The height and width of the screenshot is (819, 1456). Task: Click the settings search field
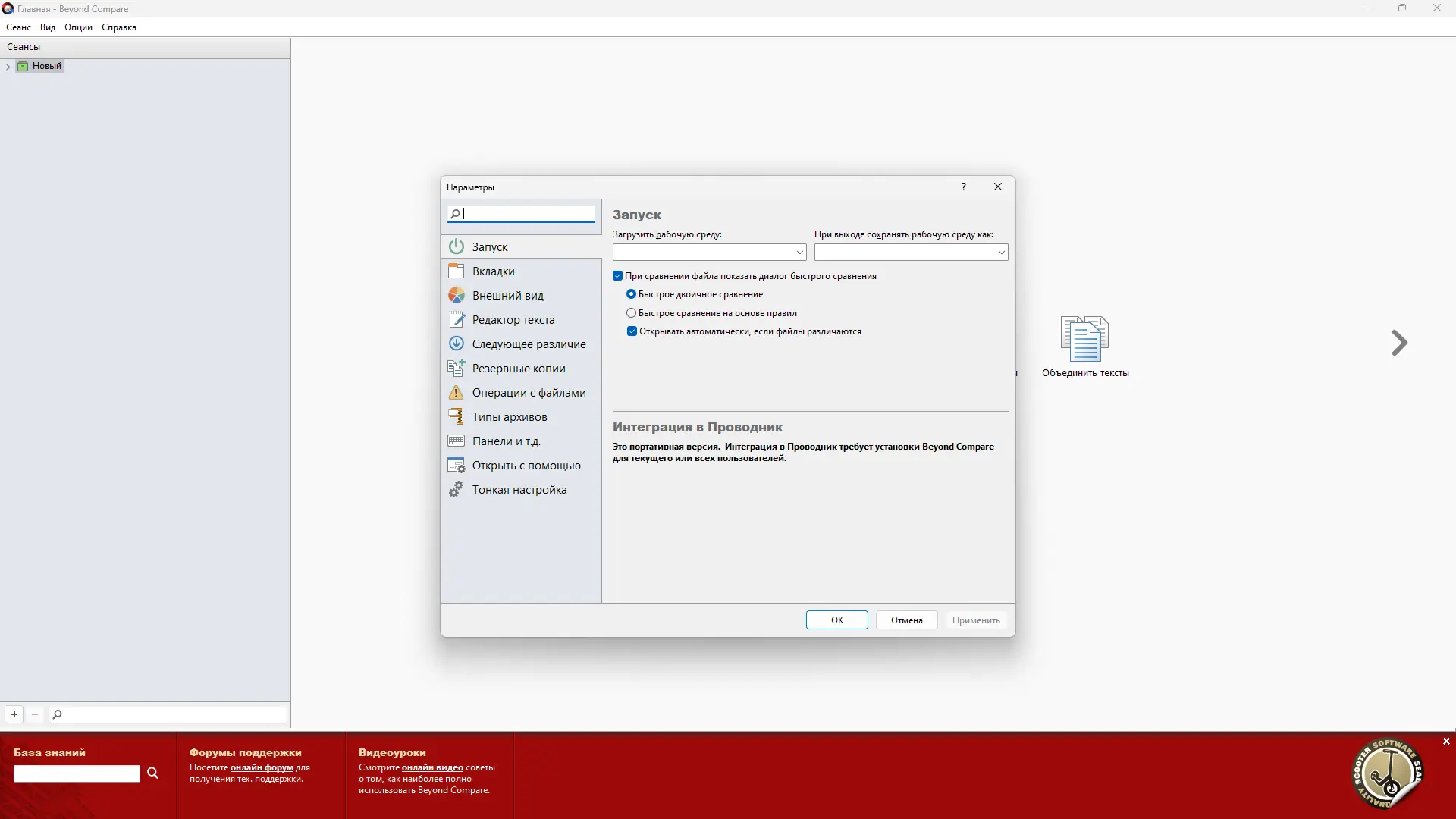coord(527,214)
